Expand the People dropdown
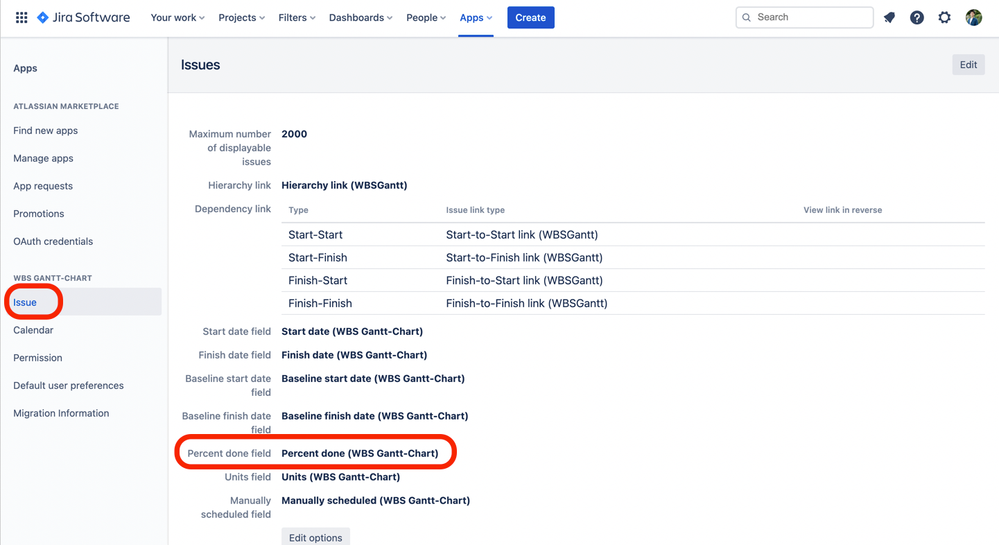This screenshot has height=545, width=999. click(426, 18)
